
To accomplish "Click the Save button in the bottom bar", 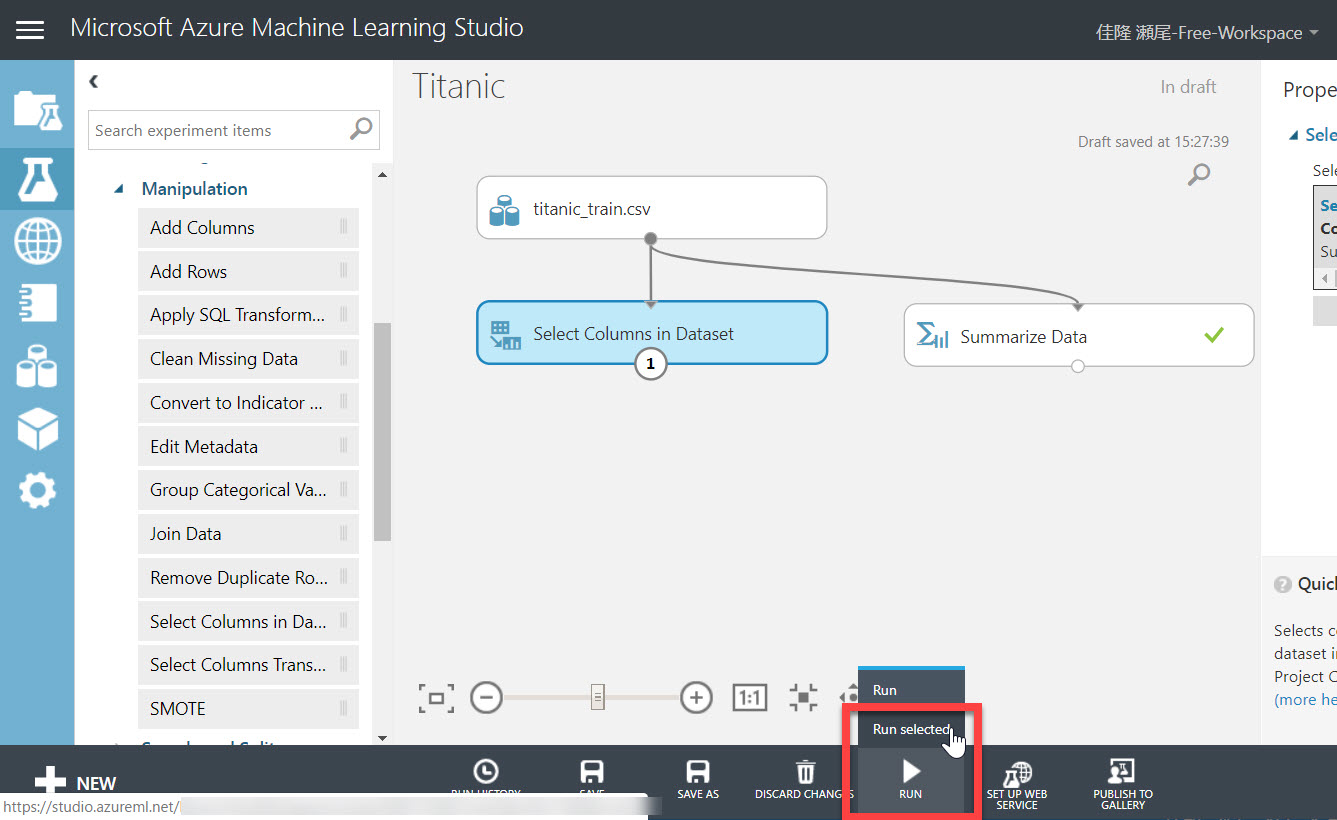I will coord(592,779).
